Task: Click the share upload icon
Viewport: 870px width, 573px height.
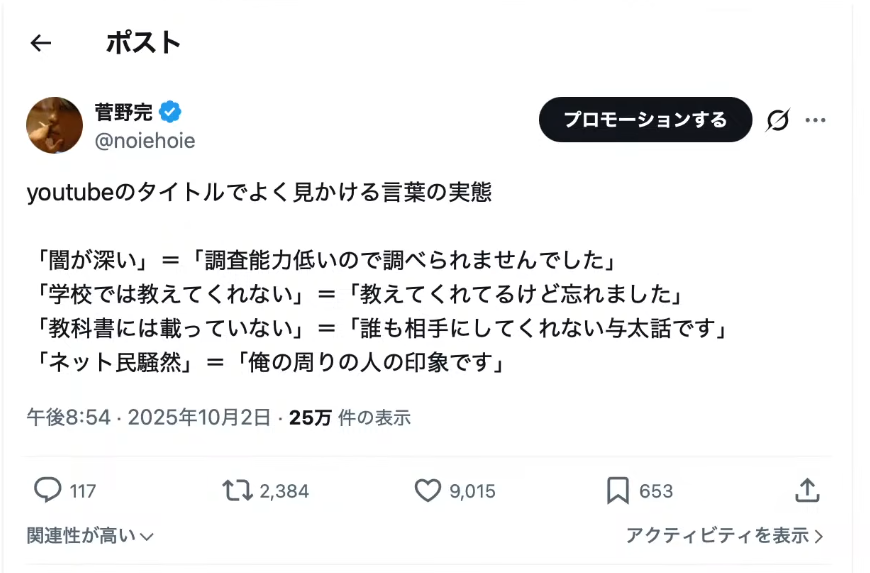Action: point(807,490)
